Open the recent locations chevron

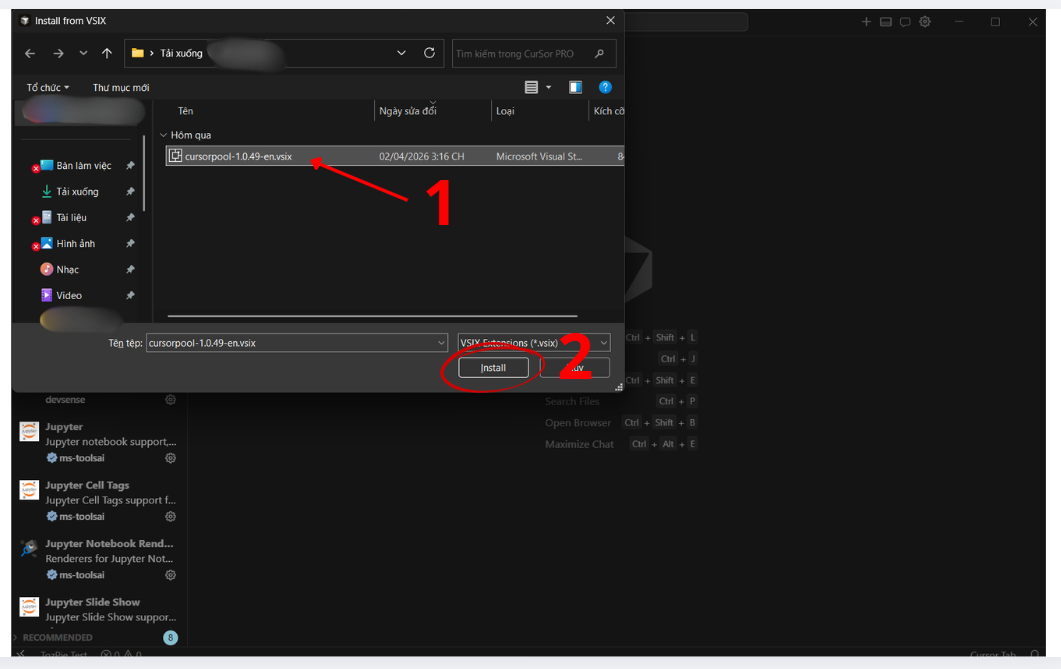83,53
